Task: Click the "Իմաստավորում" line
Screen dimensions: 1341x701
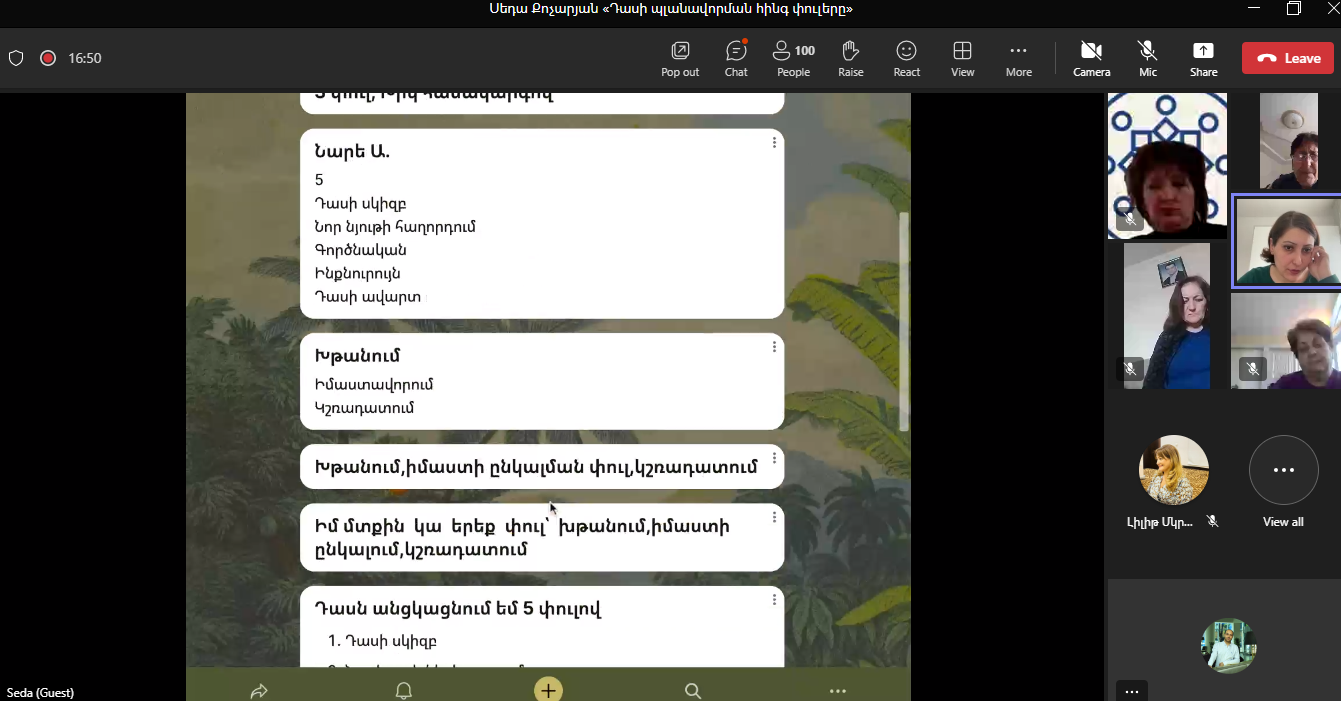Action: pyautogui.click(x=374, y=385)
